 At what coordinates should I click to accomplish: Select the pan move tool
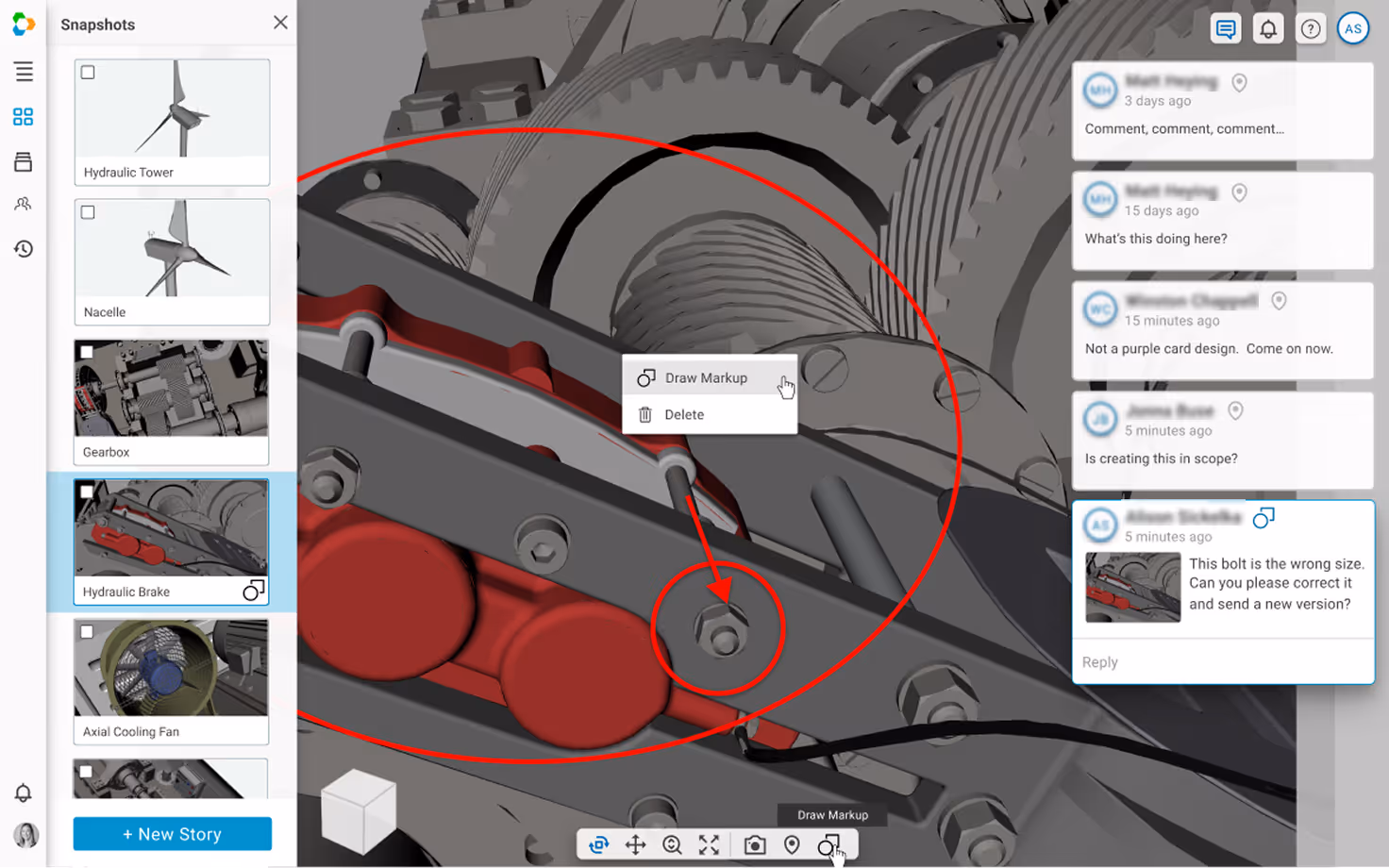tap(635, 845)
